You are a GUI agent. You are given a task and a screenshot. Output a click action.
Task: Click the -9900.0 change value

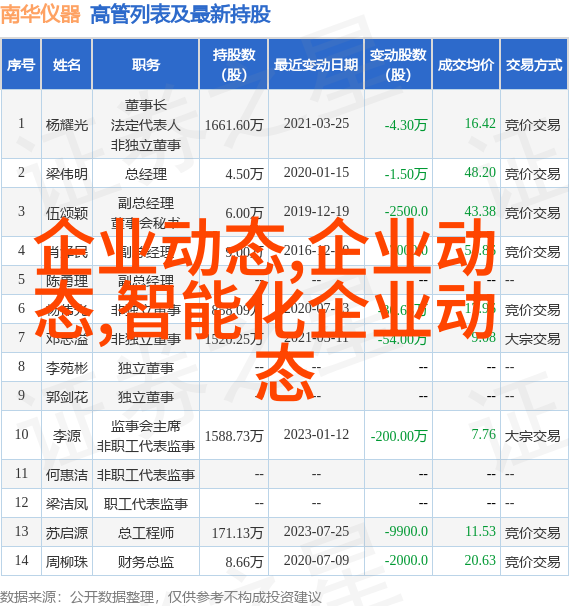[406, 531]
